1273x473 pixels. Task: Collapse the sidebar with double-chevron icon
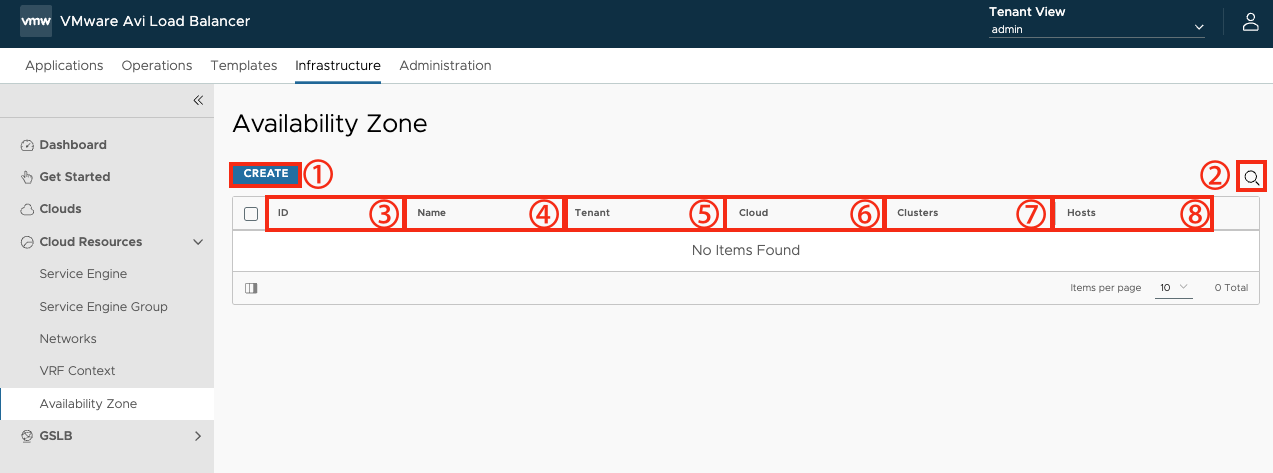198,100
